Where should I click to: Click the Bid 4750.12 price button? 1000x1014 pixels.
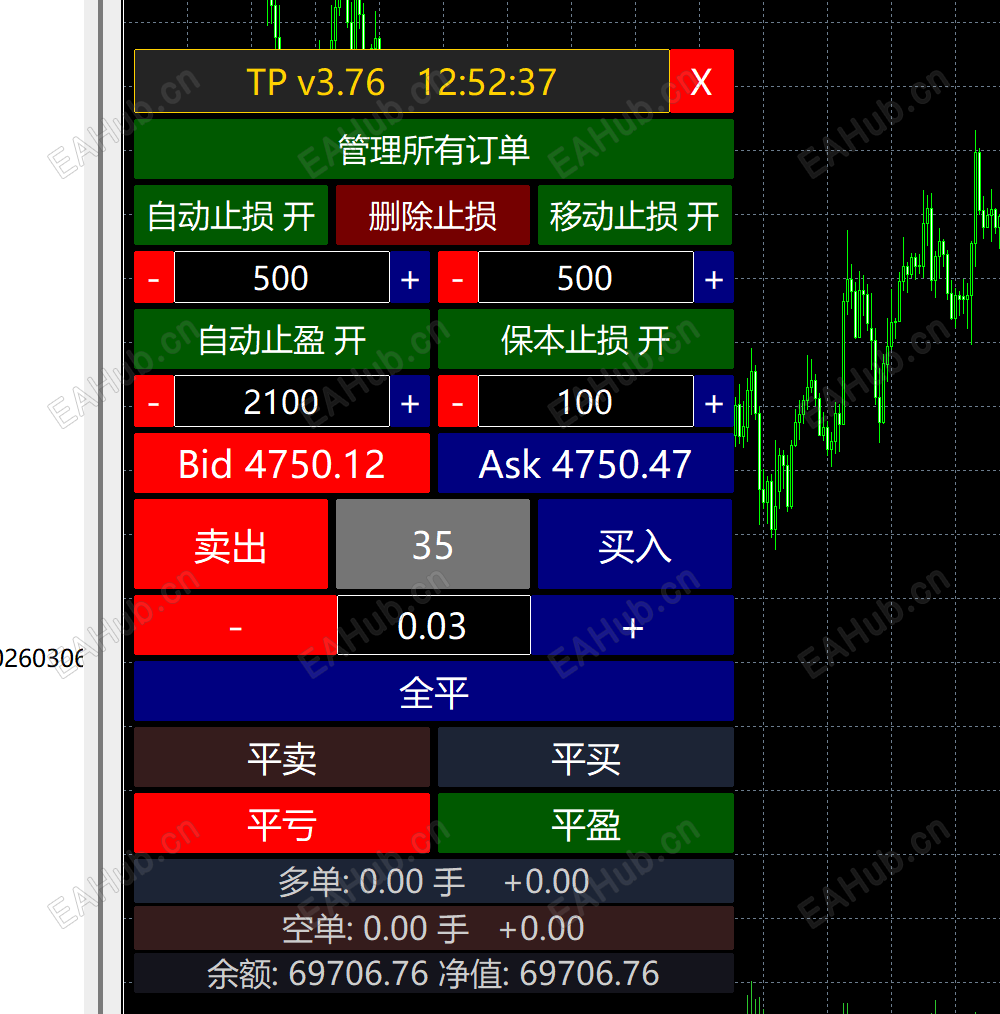click(281, 463)
